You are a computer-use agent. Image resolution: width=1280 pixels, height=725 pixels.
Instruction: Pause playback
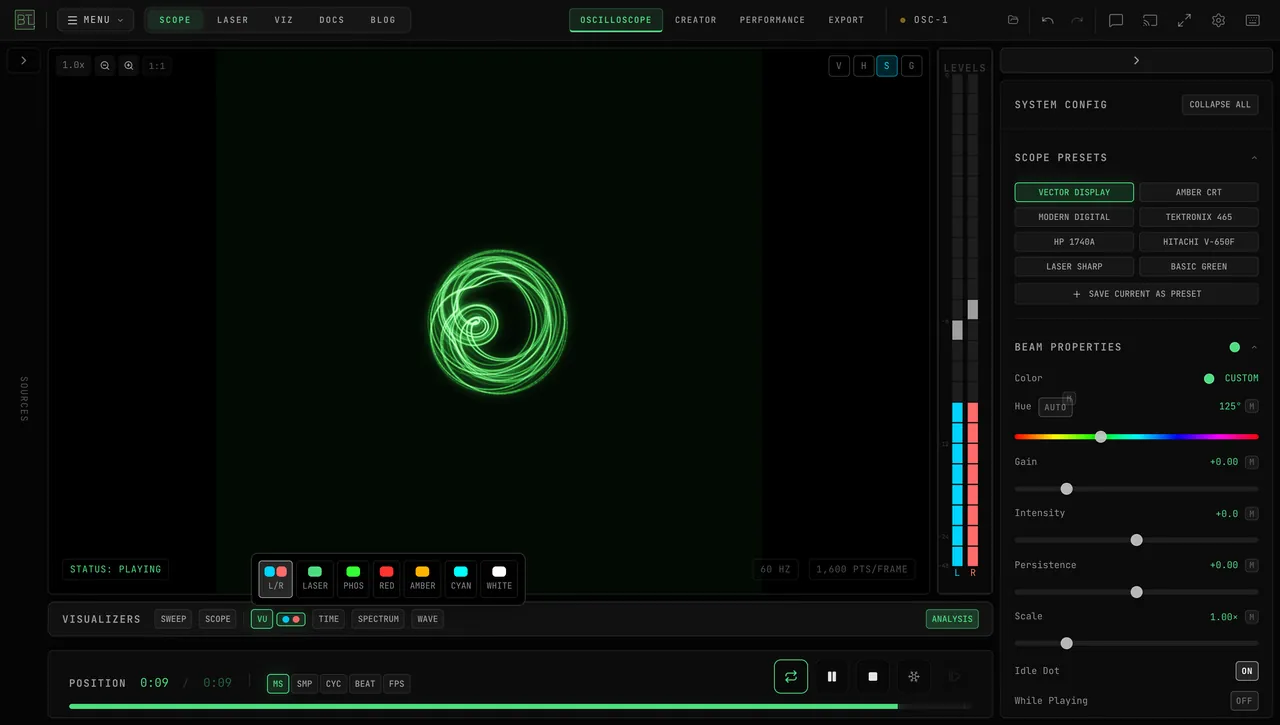(832, 676)
